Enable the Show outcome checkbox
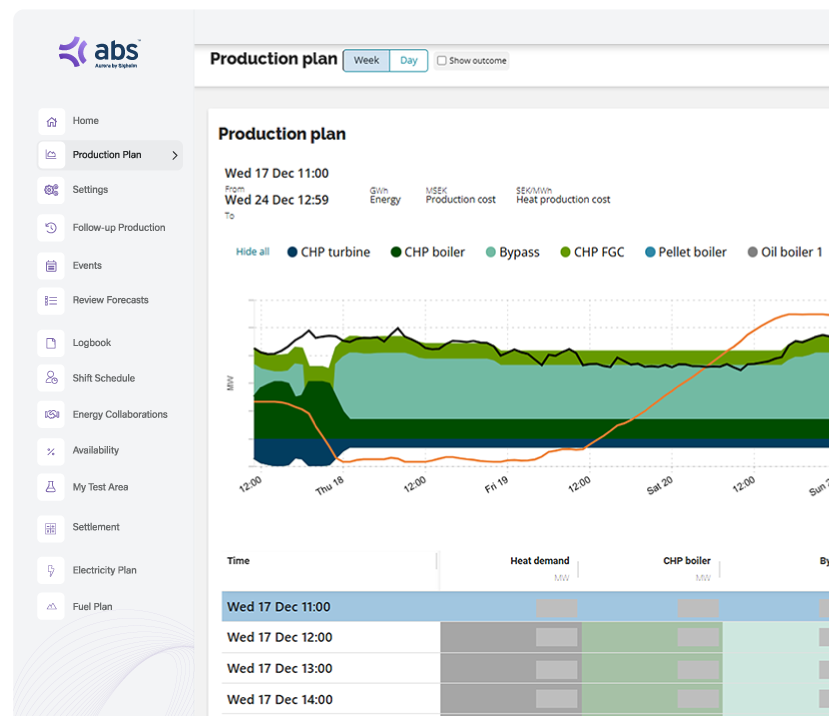 click(441, 61)
